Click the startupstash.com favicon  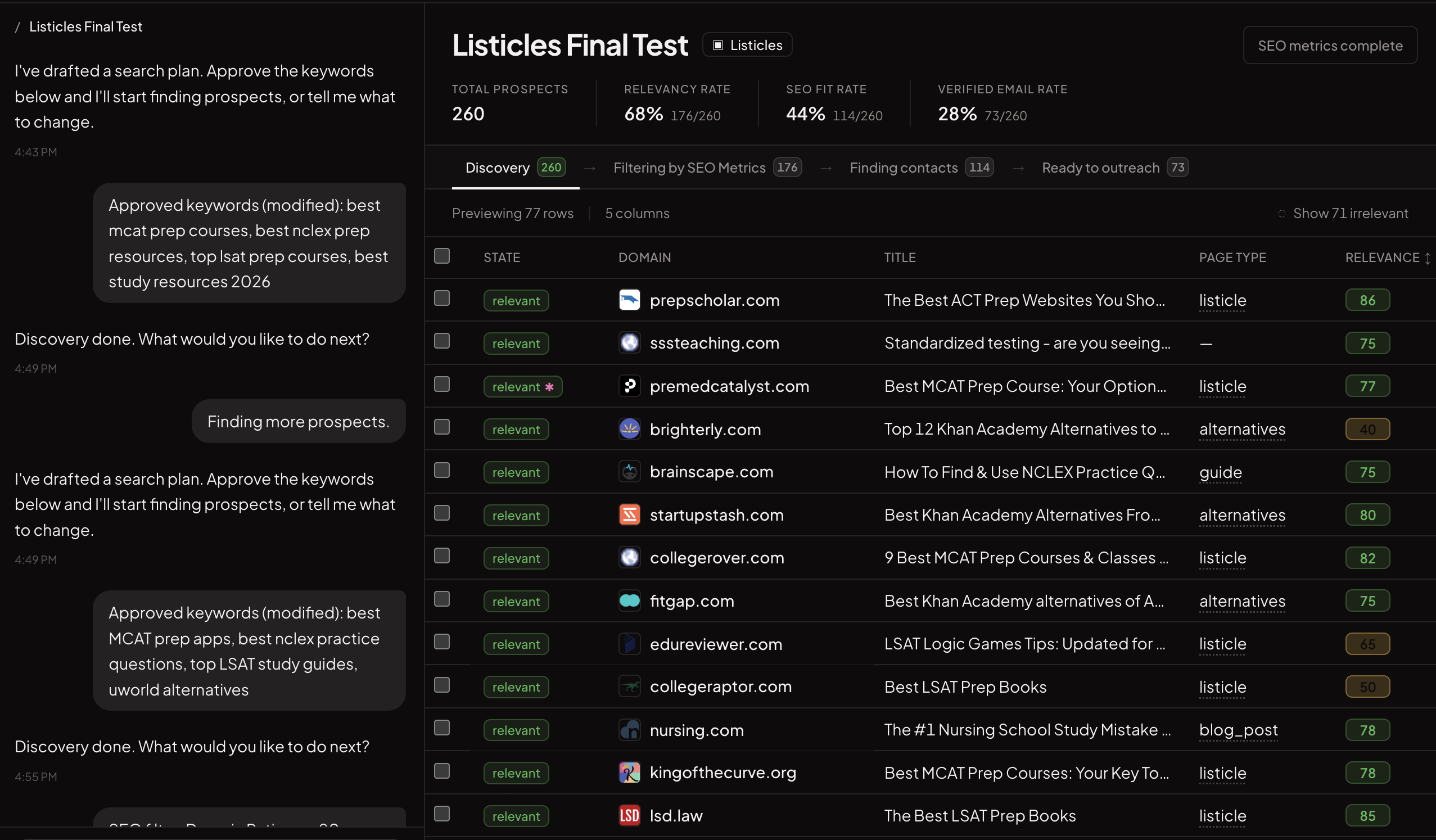click(629, 514)
